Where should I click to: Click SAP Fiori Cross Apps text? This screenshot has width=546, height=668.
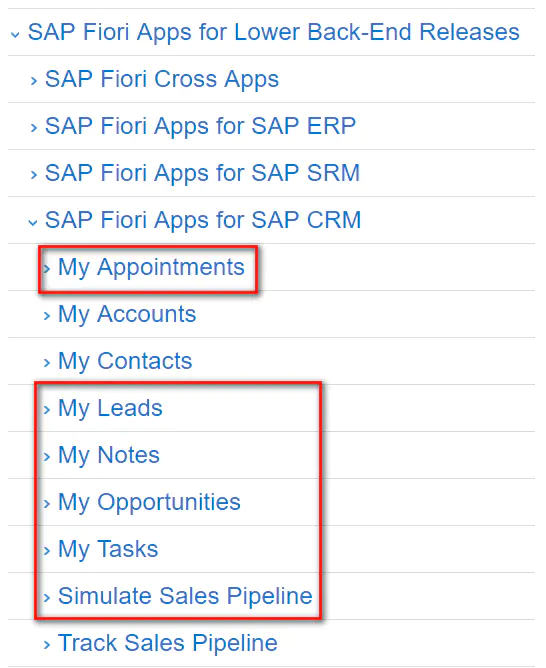tap(162, 80)
